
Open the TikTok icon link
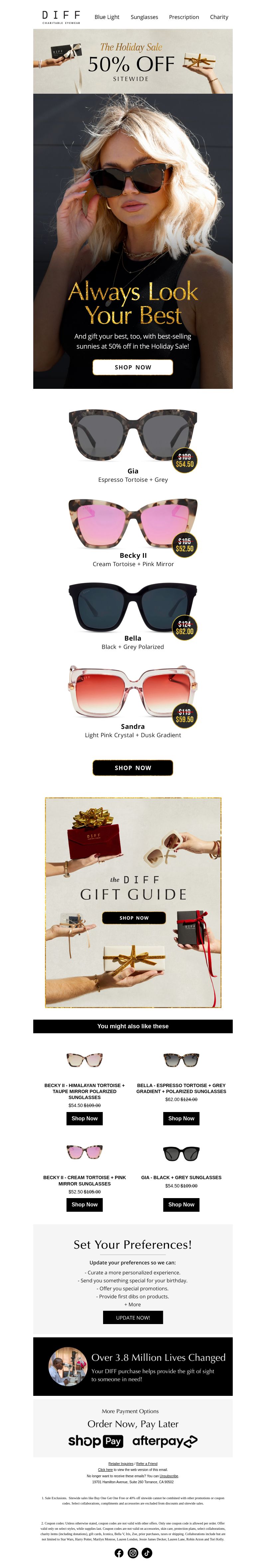tap(147, 1553)
